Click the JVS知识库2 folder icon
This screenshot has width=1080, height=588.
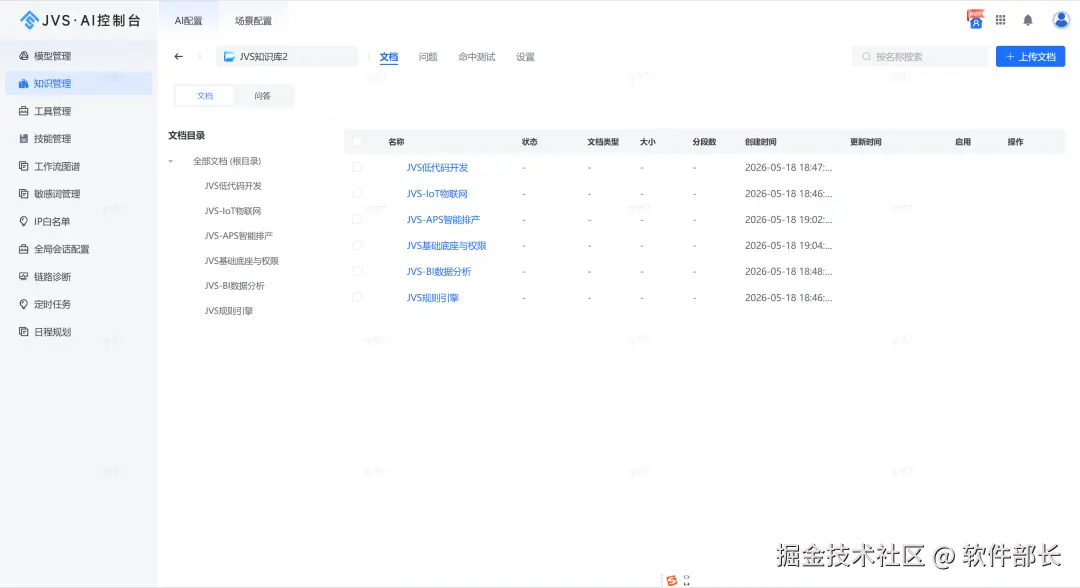(x=229, y=56)
